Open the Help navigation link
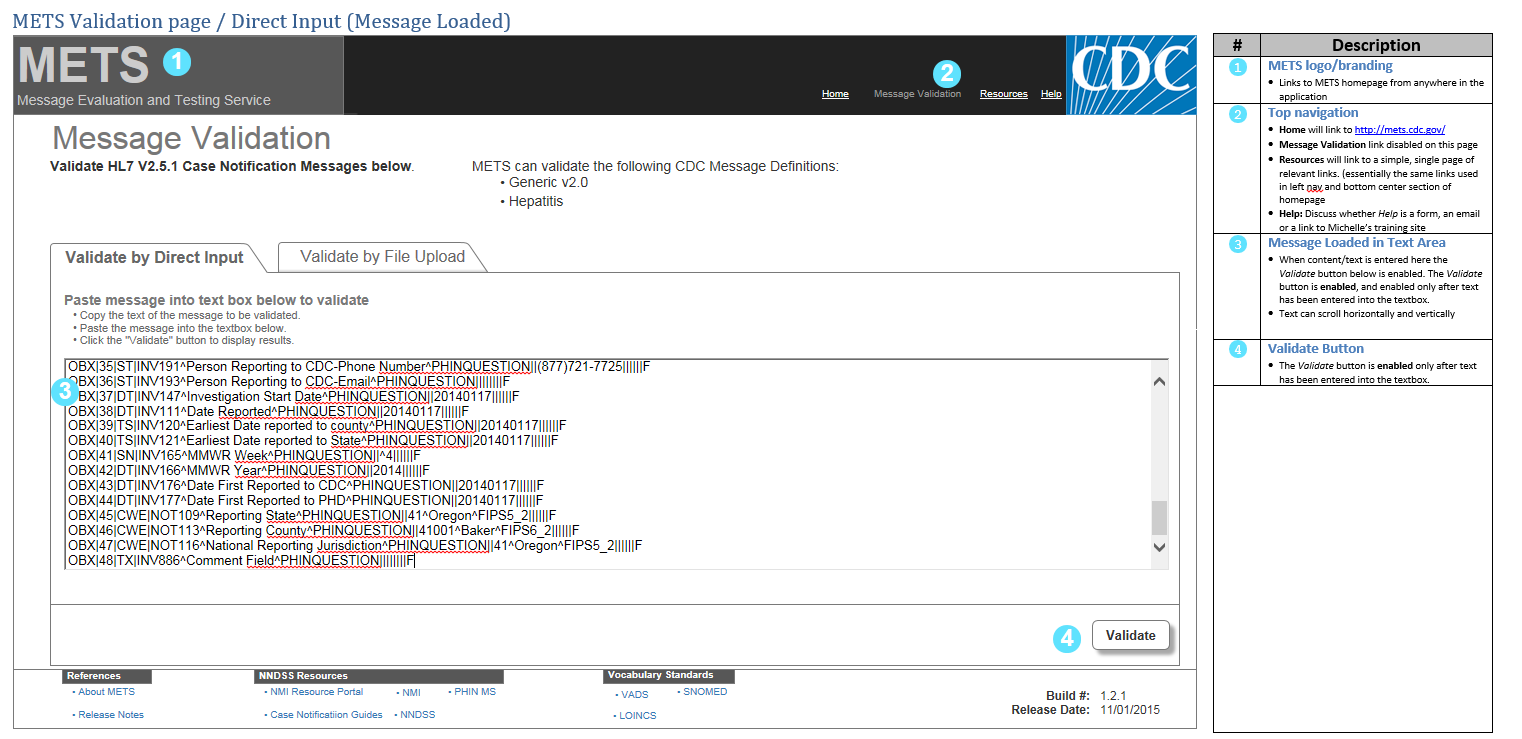The image size is (1522, 739). pos(1051,94)
